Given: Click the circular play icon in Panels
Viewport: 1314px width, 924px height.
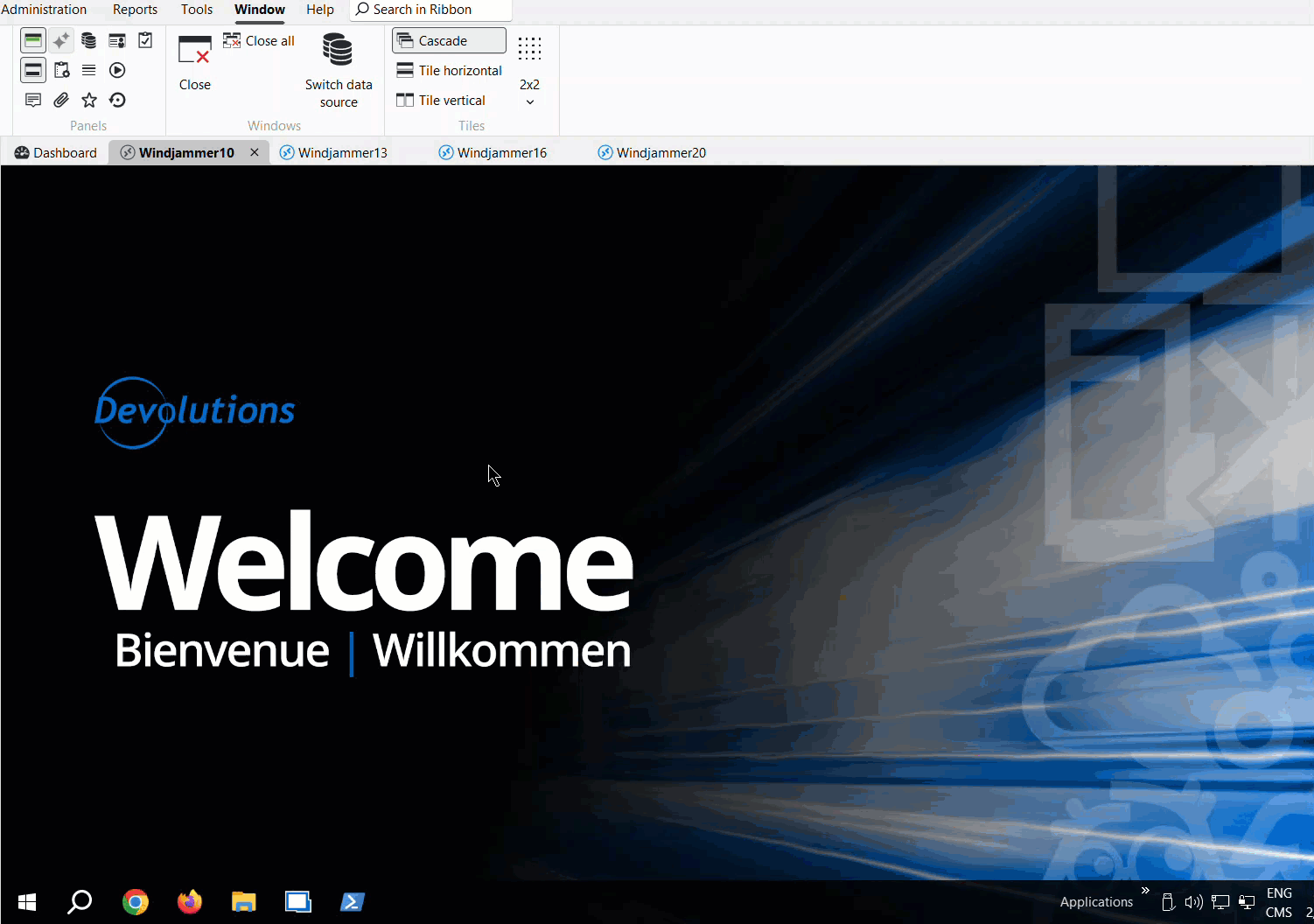Looking at the screenshot, I should point(117,70).
